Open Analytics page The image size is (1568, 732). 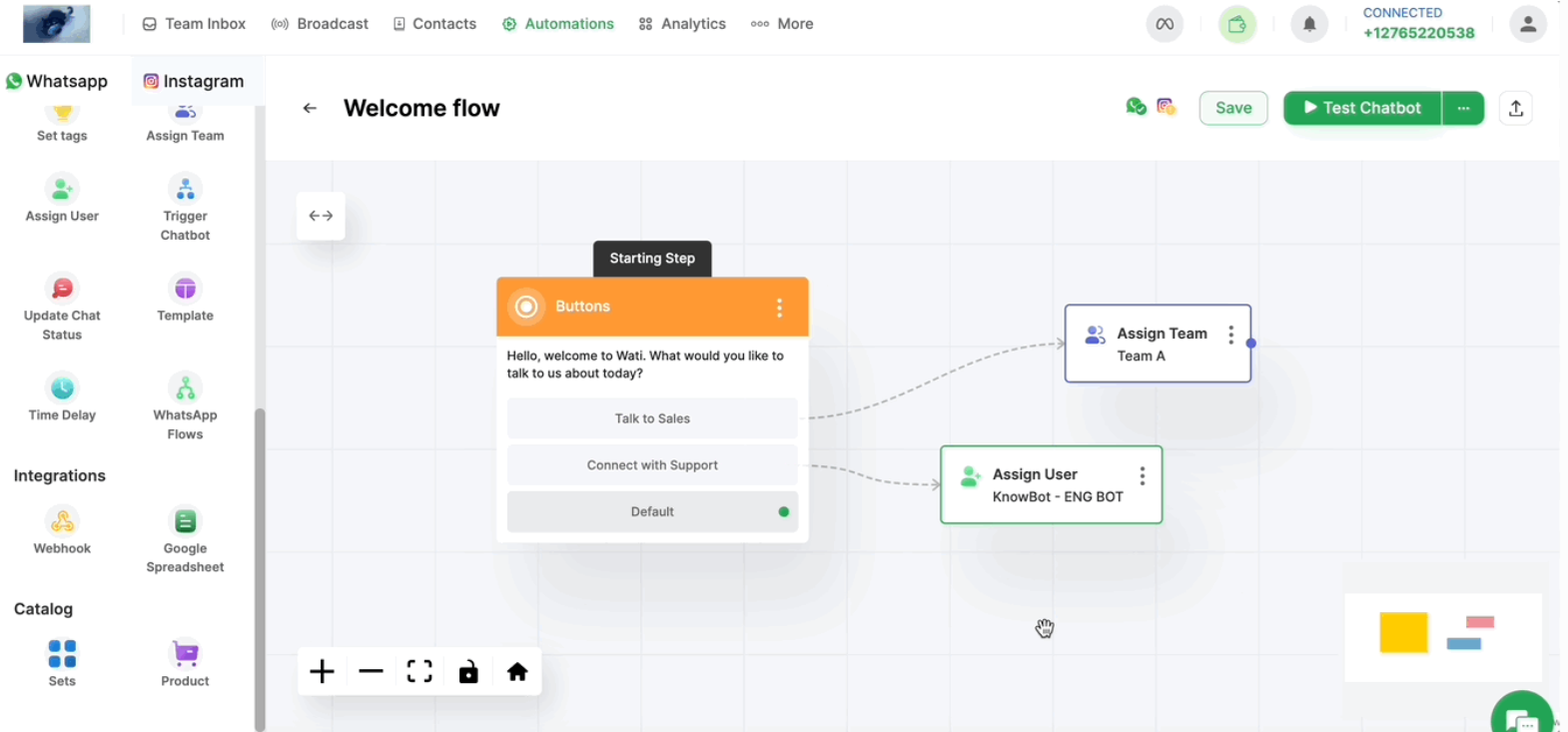point(682,24)
